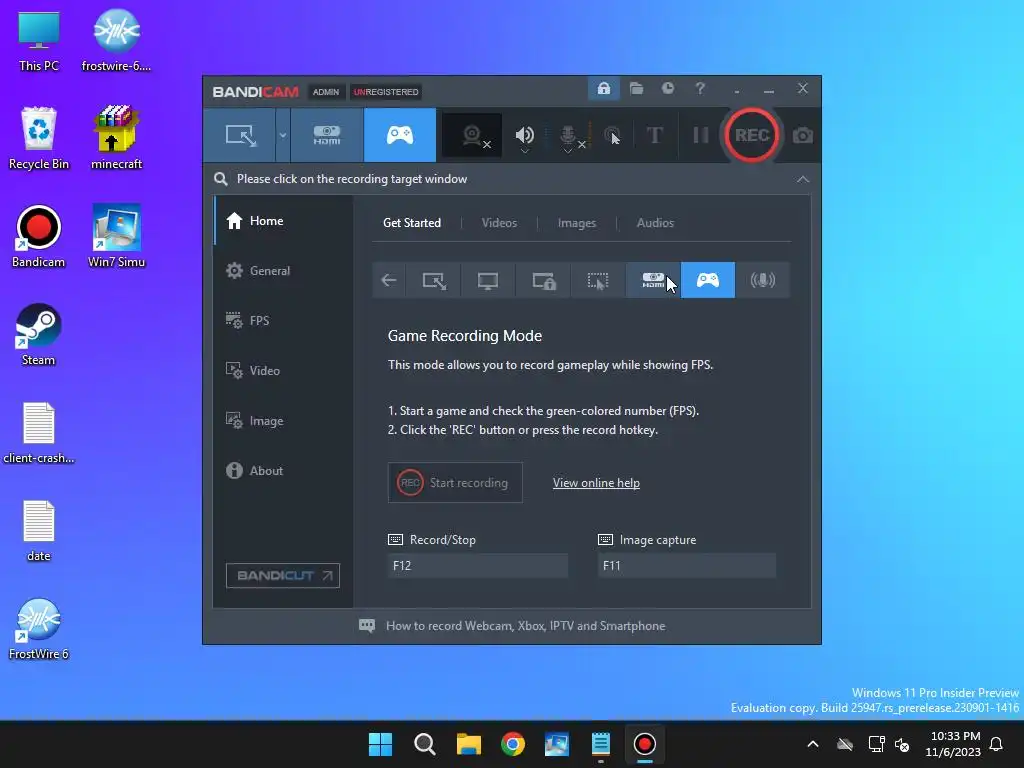Viewport: 1024px width, 768px height.
Task: Select Steam desktop shortcut
Action: tap(39, 334)
